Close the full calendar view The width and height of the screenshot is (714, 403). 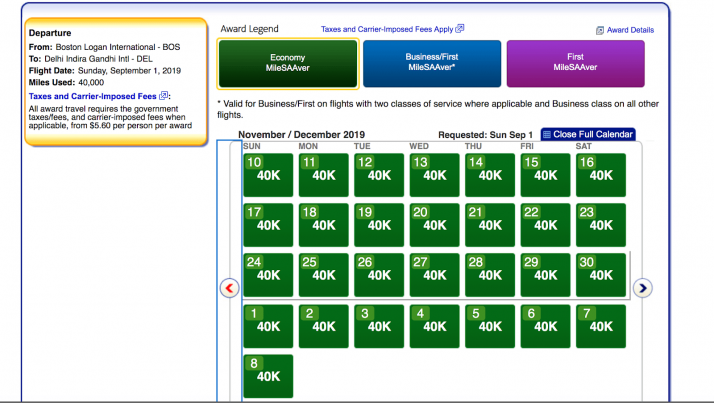tap(593, 134)
